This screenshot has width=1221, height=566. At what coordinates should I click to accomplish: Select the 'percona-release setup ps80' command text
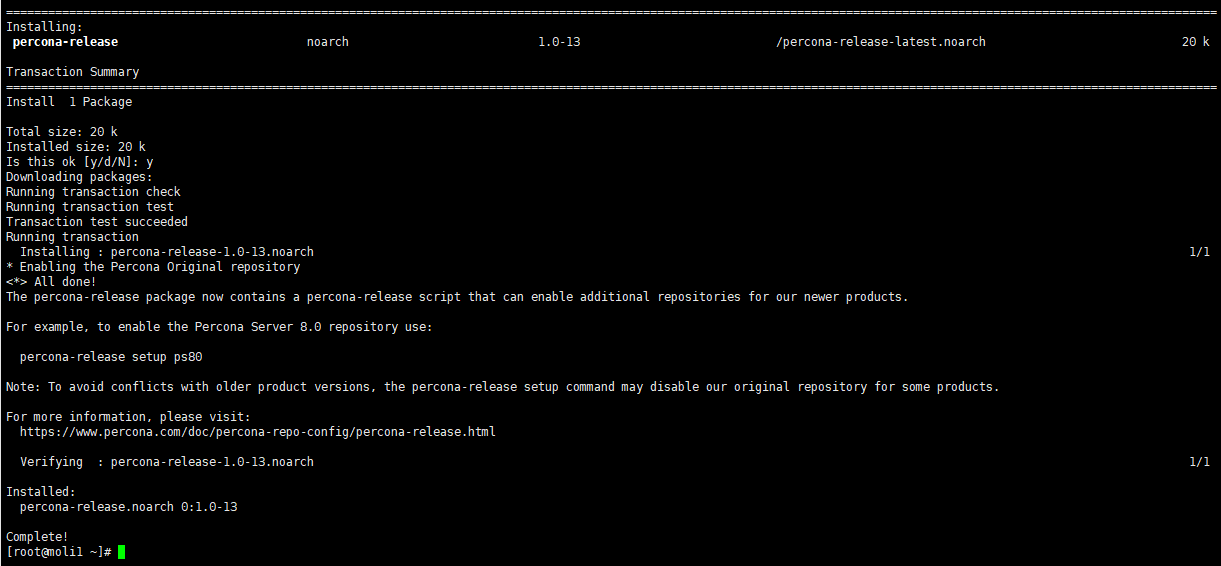pyautogui.click(x=111, y=357)
